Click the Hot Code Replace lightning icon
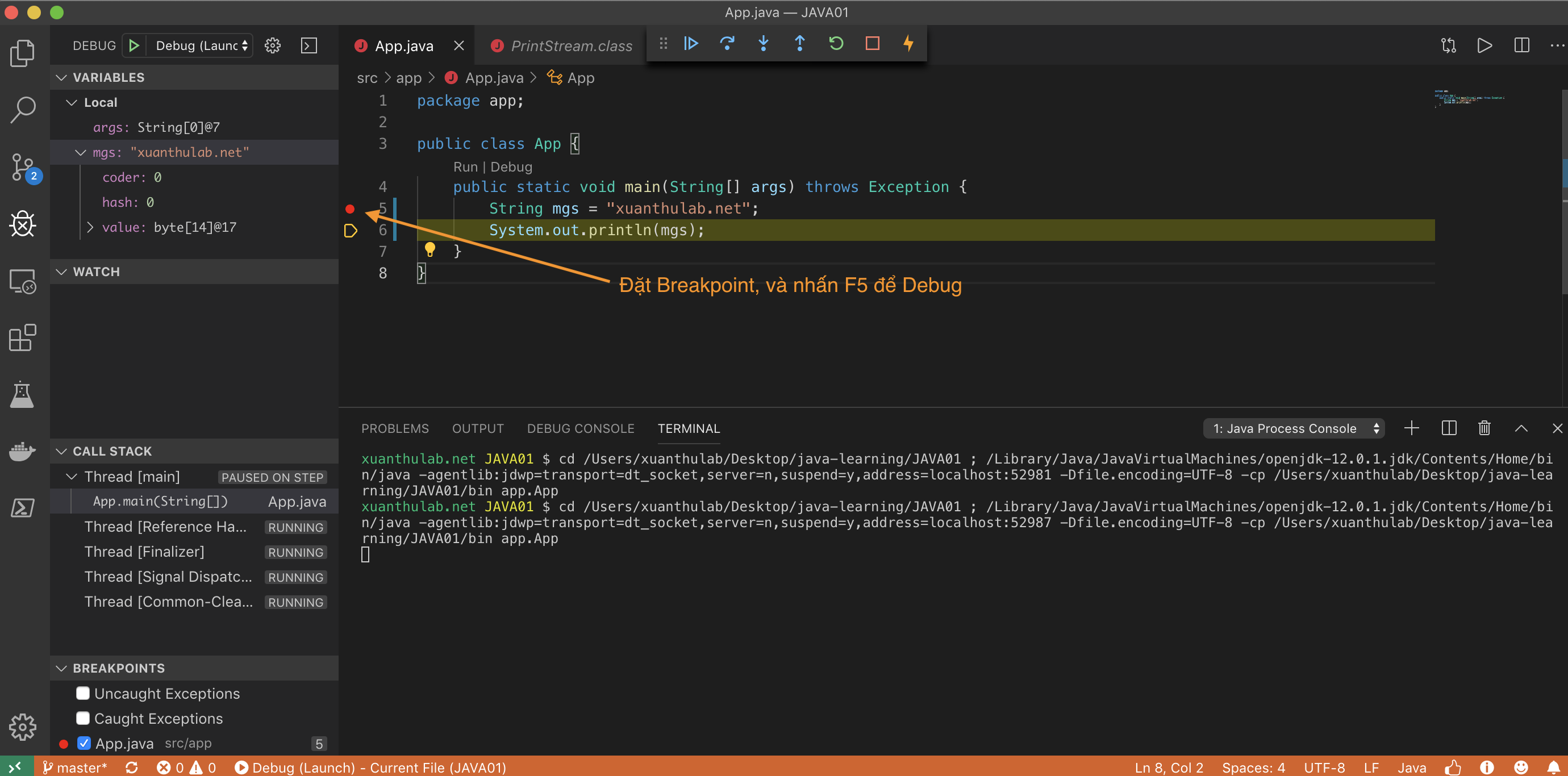 908,43
